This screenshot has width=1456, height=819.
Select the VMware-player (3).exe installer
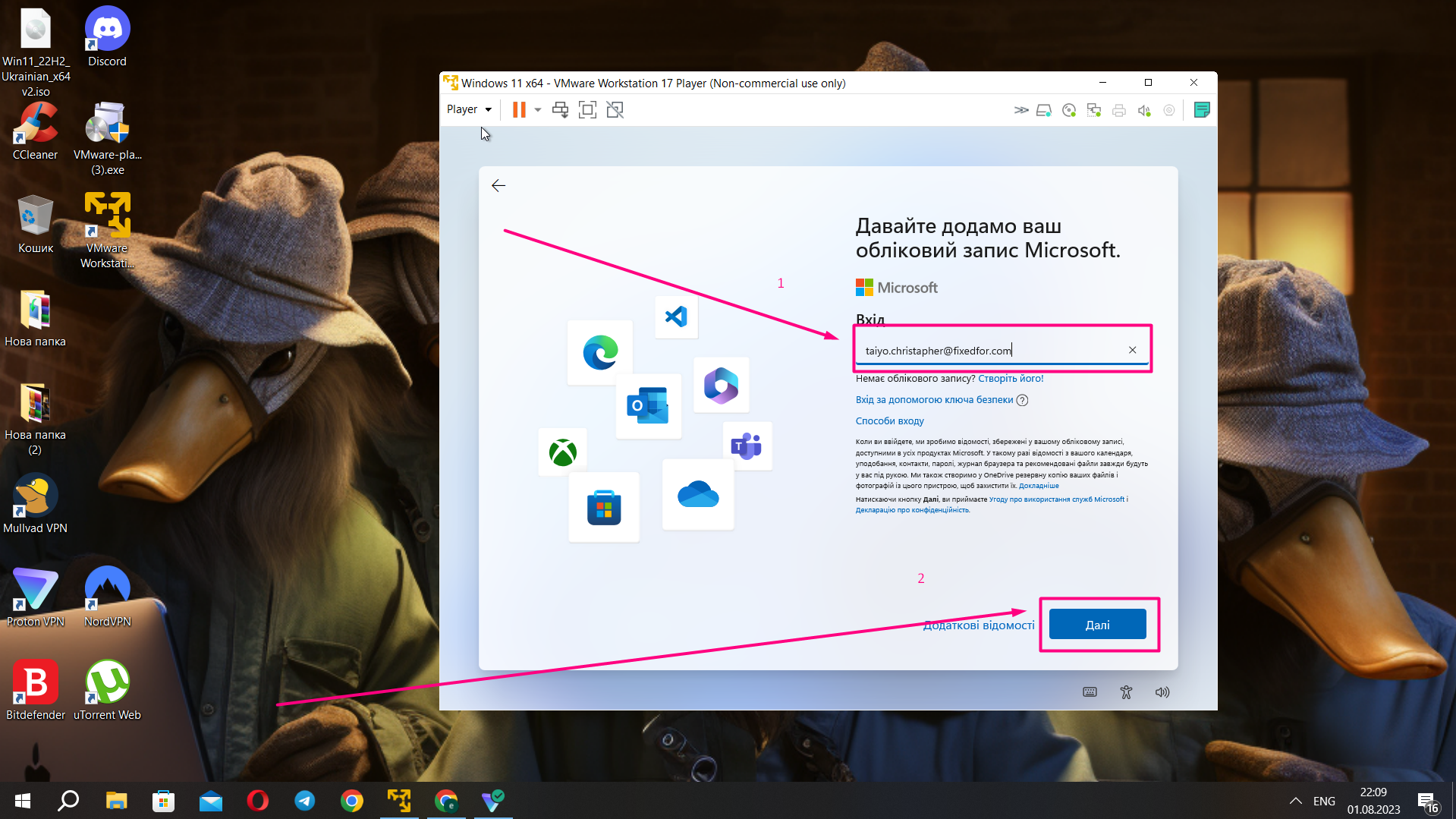(x=107, y=138)
